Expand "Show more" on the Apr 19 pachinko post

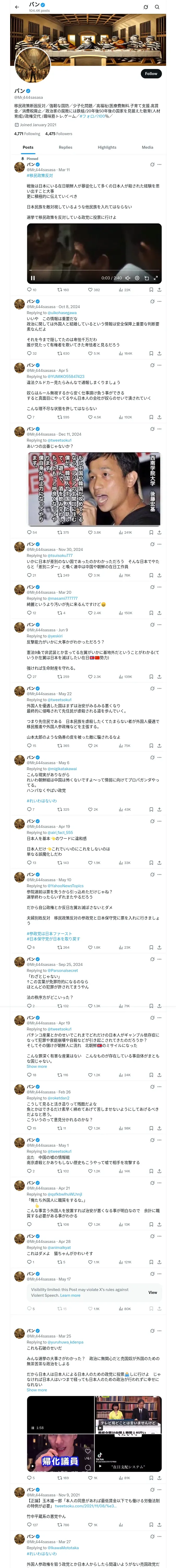(x=37, y=1066)
